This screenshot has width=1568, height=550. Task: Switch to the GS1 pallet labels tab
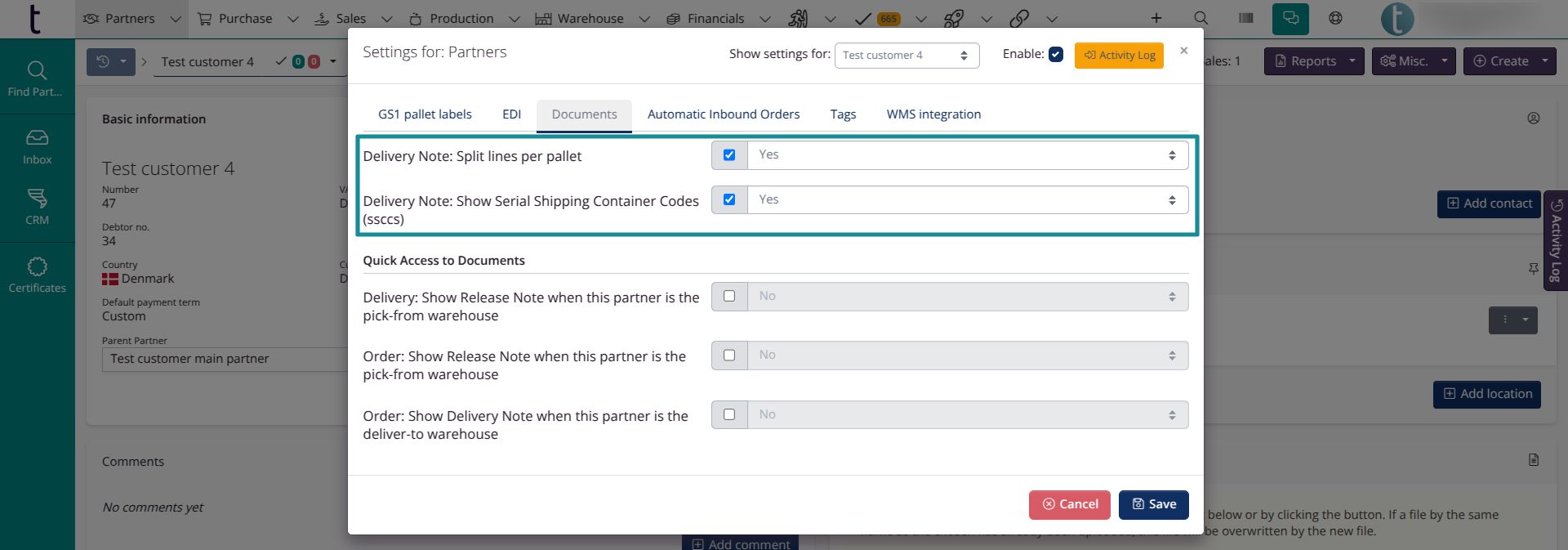425,114
